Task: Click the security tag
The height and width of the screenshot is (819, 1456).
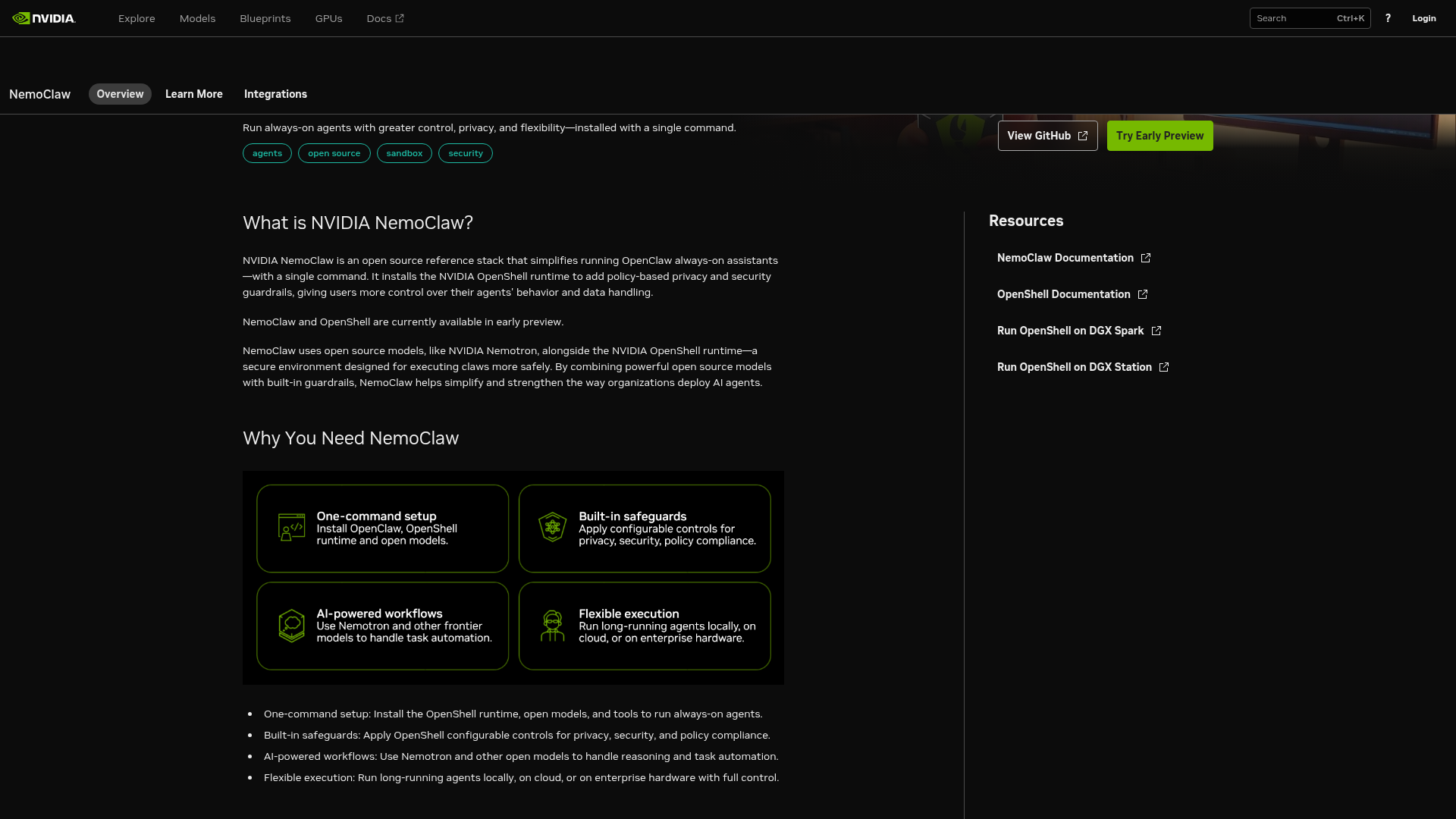Action: (466, 153)
